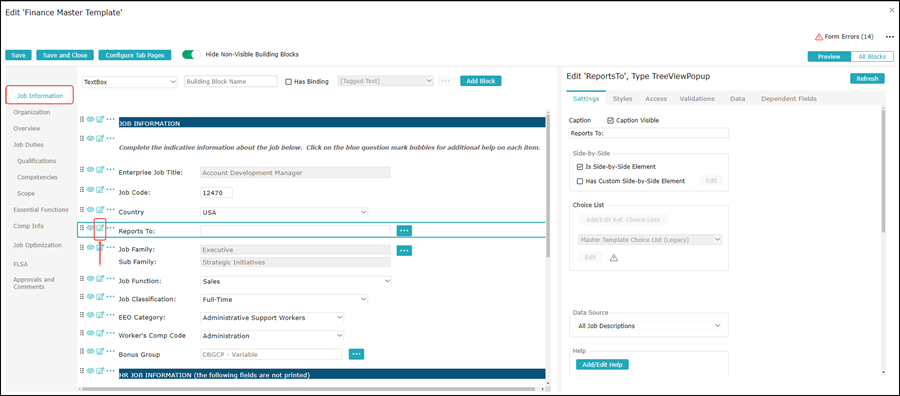
Task: Click the Form Errors warning icon
Action: pyautogui.click(x=818, y=37)
